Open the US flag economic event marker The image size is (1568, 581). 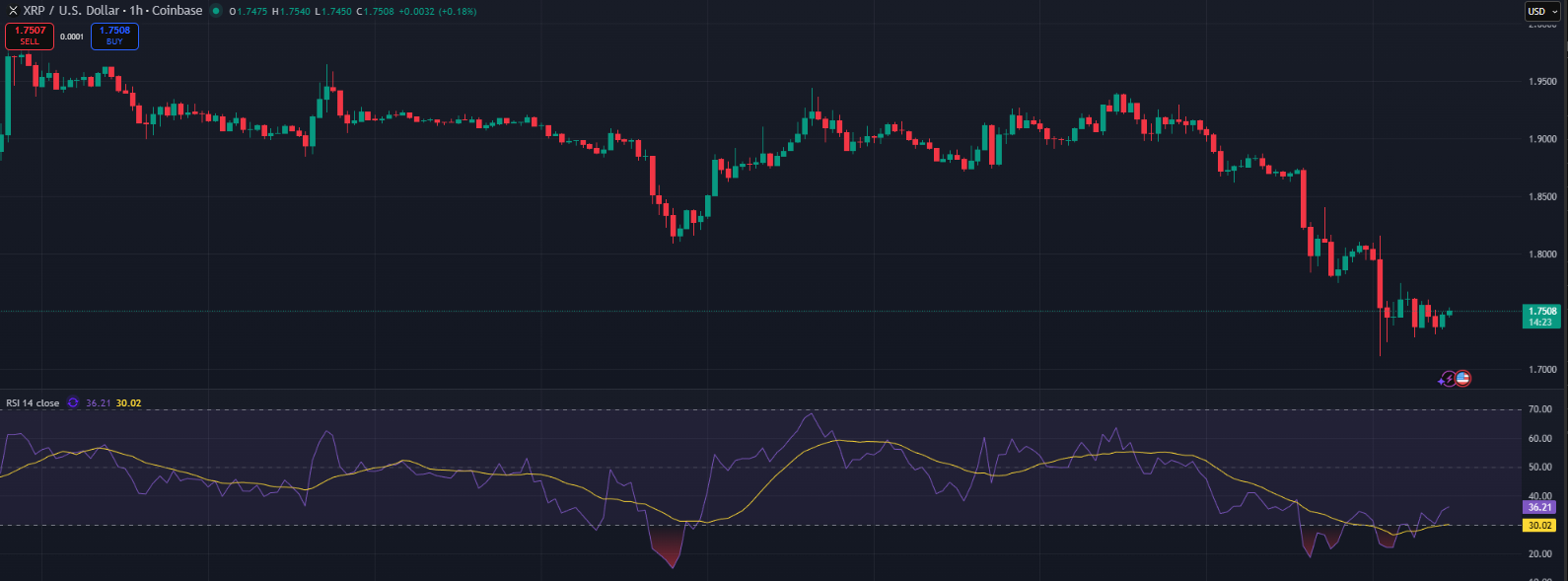pyautogui.click(x=1462, y=378)
